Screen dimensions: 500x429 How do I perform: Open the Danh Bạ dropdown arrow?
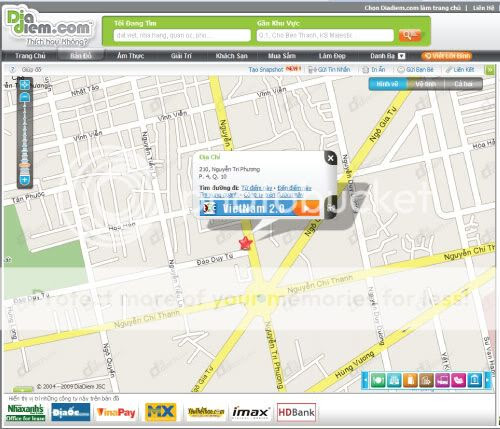coord(401,56)
